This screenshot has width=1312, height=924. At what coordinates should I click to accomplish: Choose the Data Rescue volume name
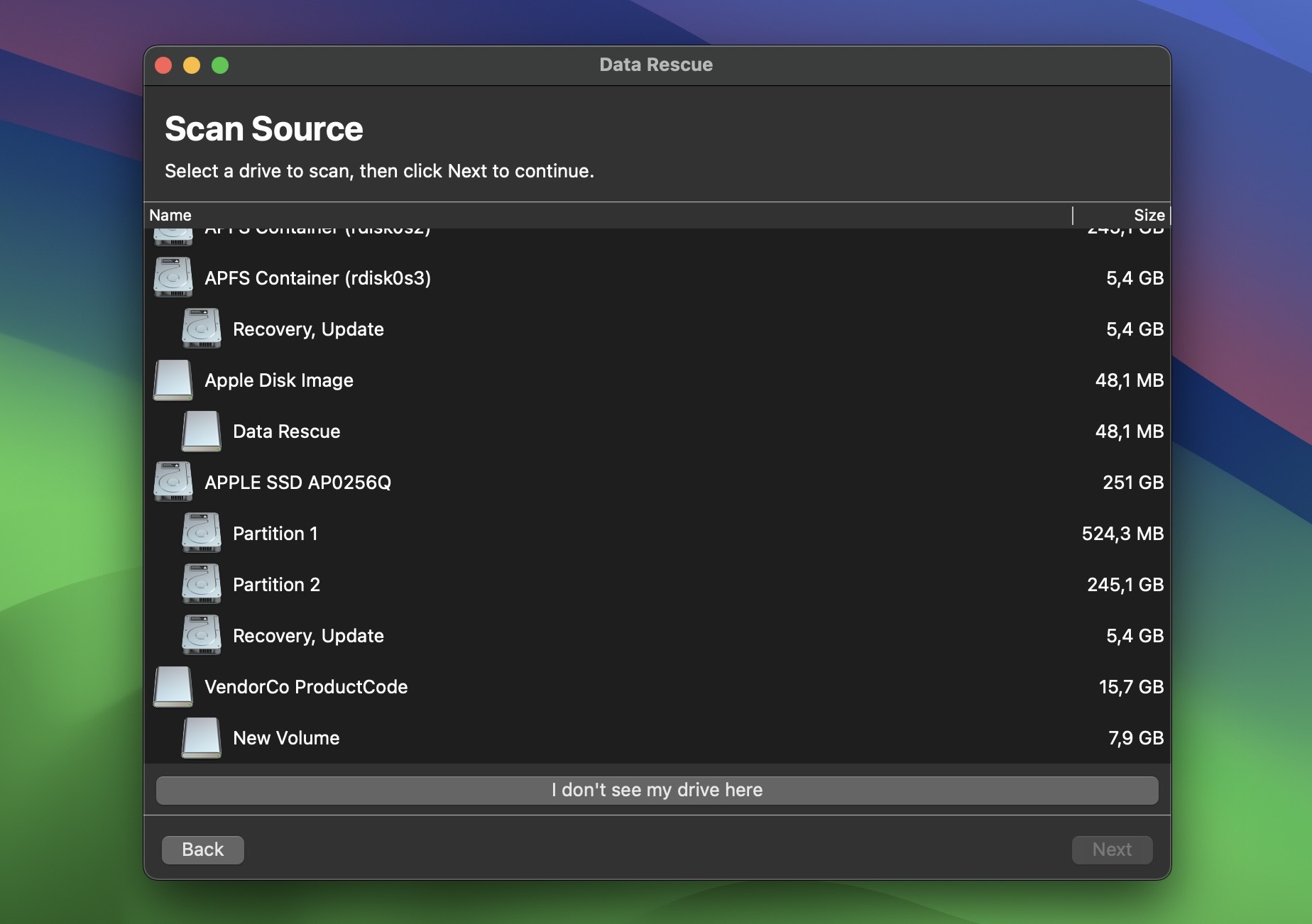pyautogui.click(x=287, y=431)
